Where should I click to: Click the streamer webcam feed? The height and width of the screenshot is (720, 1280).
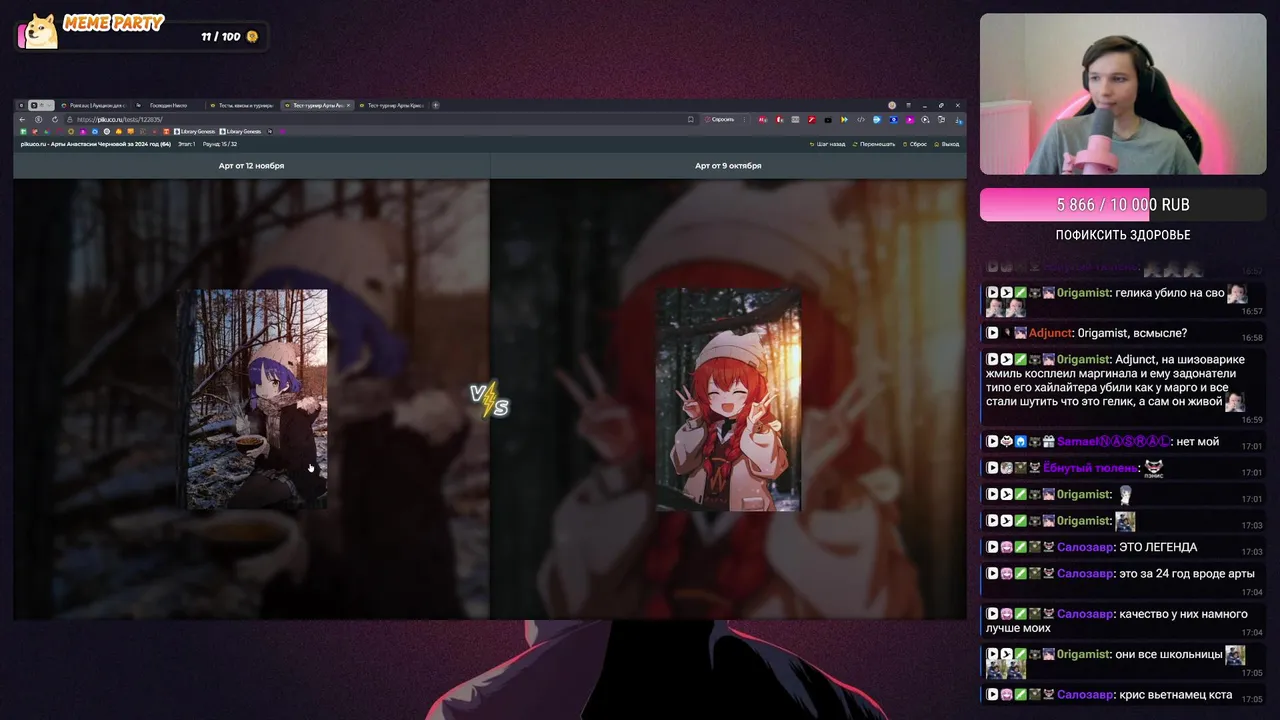tap(1123, 94)
